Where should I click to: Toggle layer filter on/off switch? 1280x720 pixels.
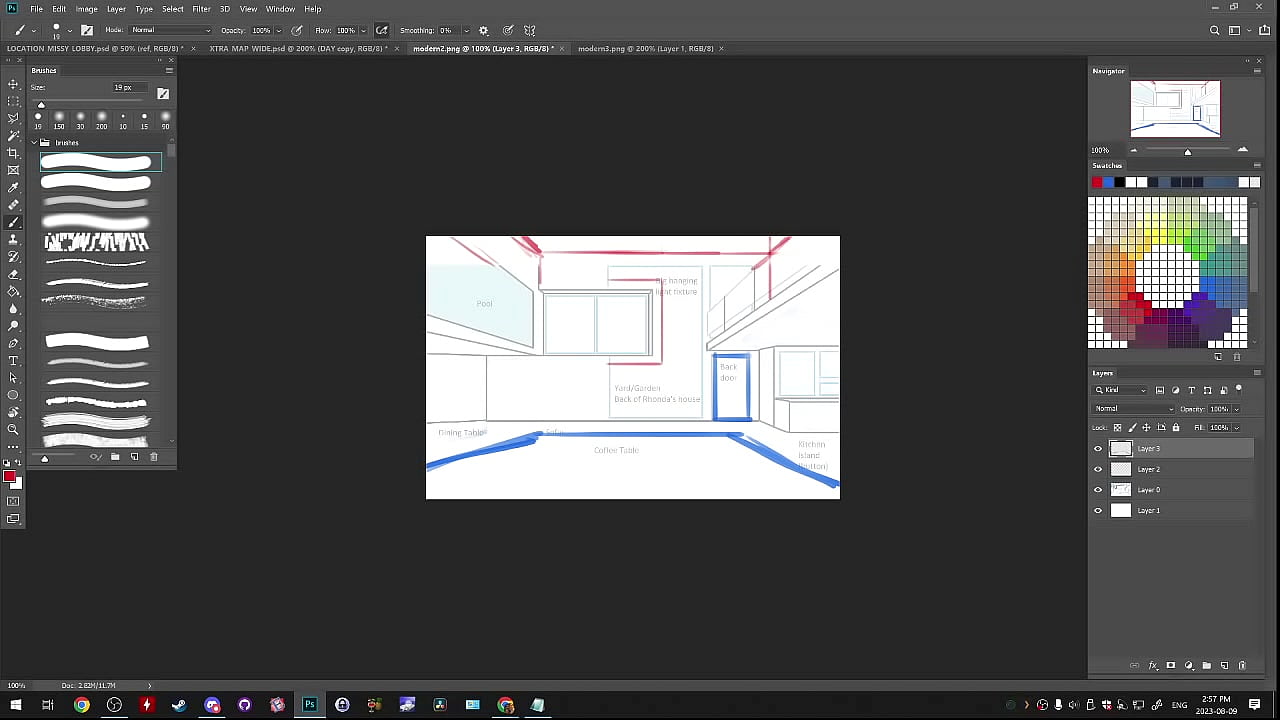1239,389
